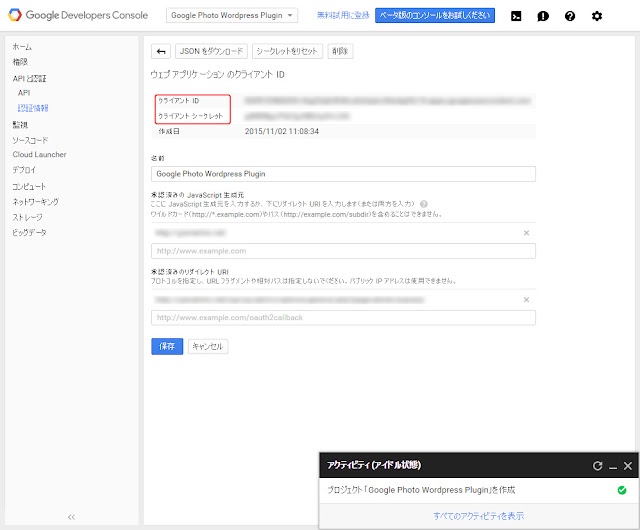Select ストレージ in the sidebar
This screenshot has width=640, height=530.
(27, 217)
